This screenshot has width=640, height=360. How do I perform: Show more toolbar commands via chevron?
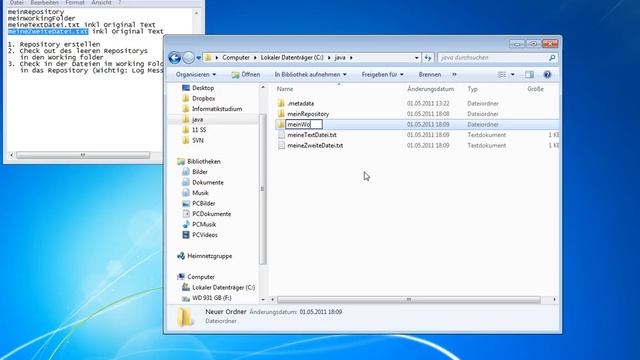pos(454,75)
